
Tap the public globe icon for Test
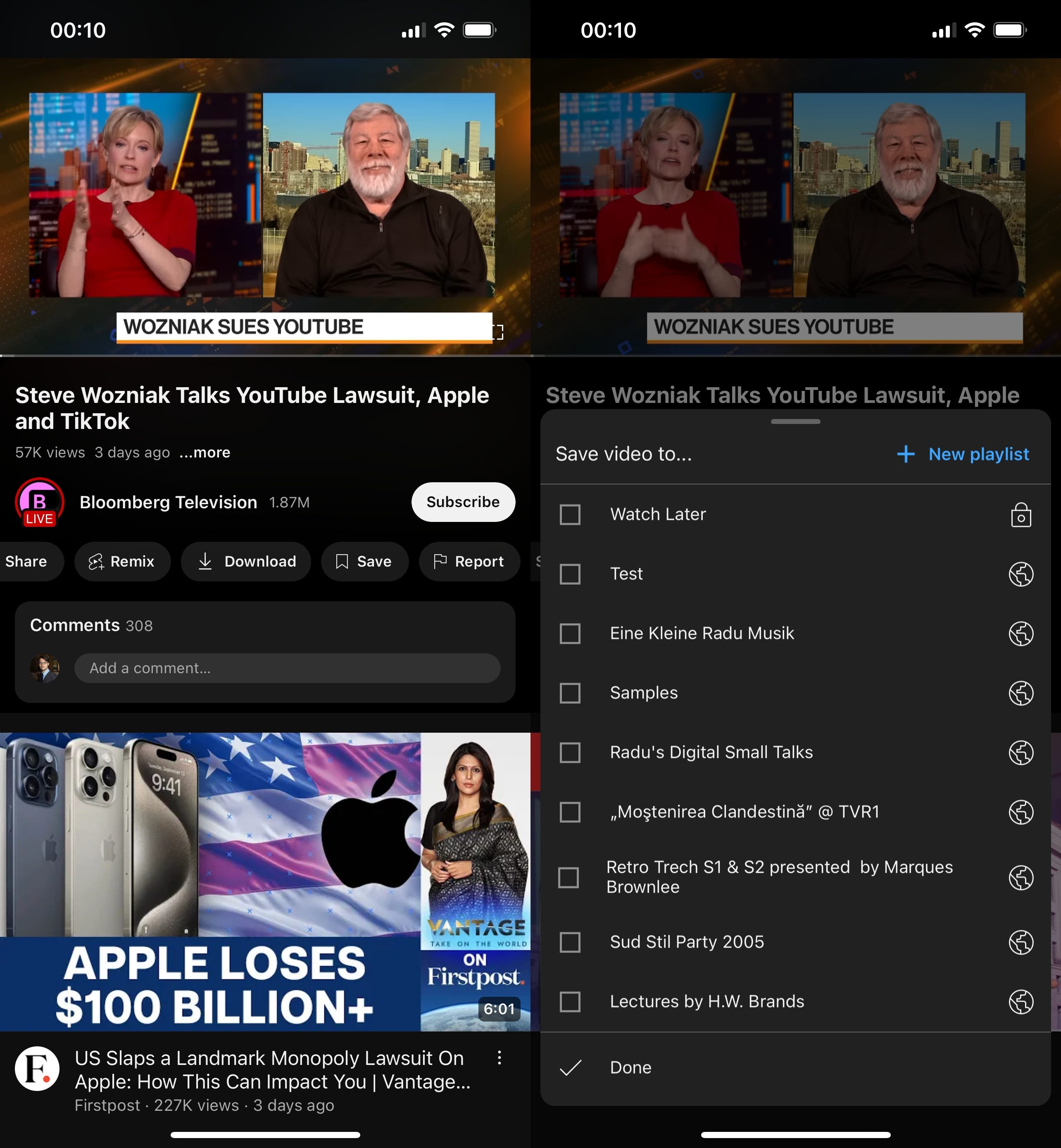coord(1021,574)
